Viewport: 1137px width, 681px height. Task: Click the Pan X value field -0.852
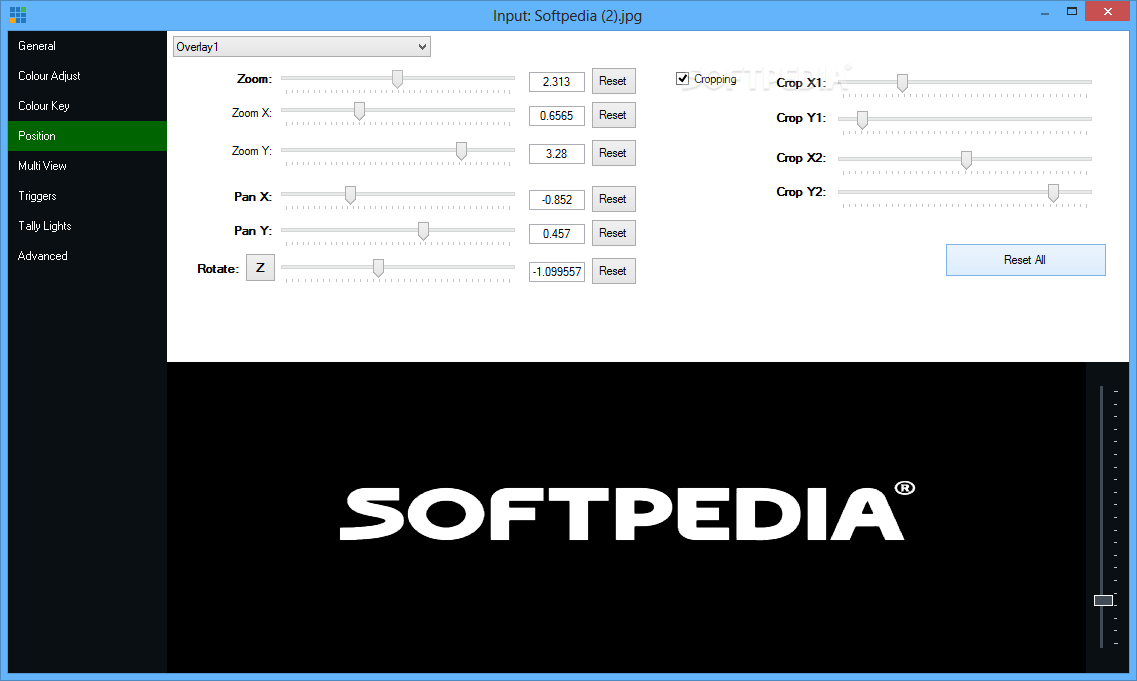556,199
